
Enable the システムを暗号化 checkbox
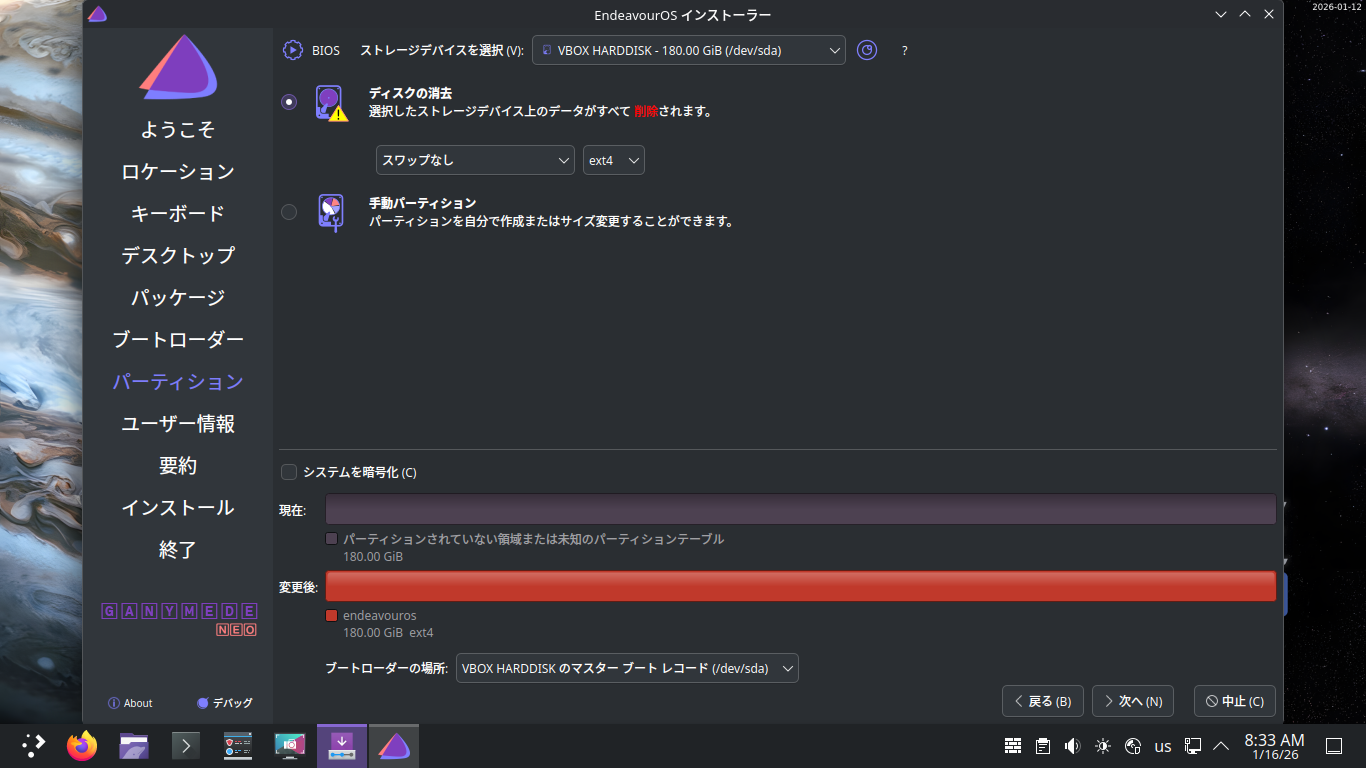tap(289, 472)
